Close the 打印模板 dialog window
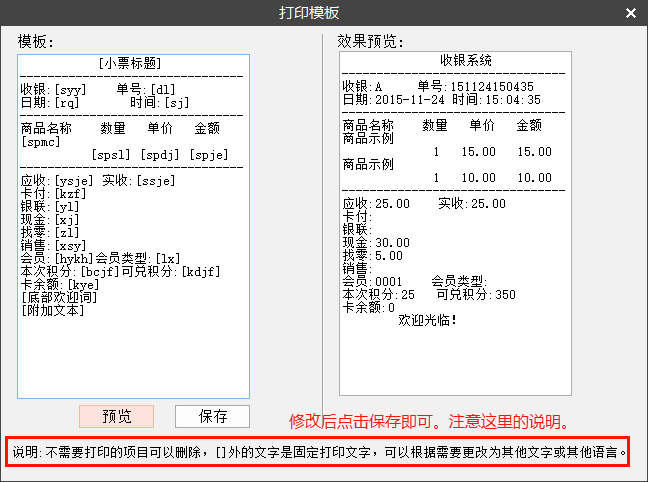This screenshot has width=648, height=482. (x=629, y=13)
